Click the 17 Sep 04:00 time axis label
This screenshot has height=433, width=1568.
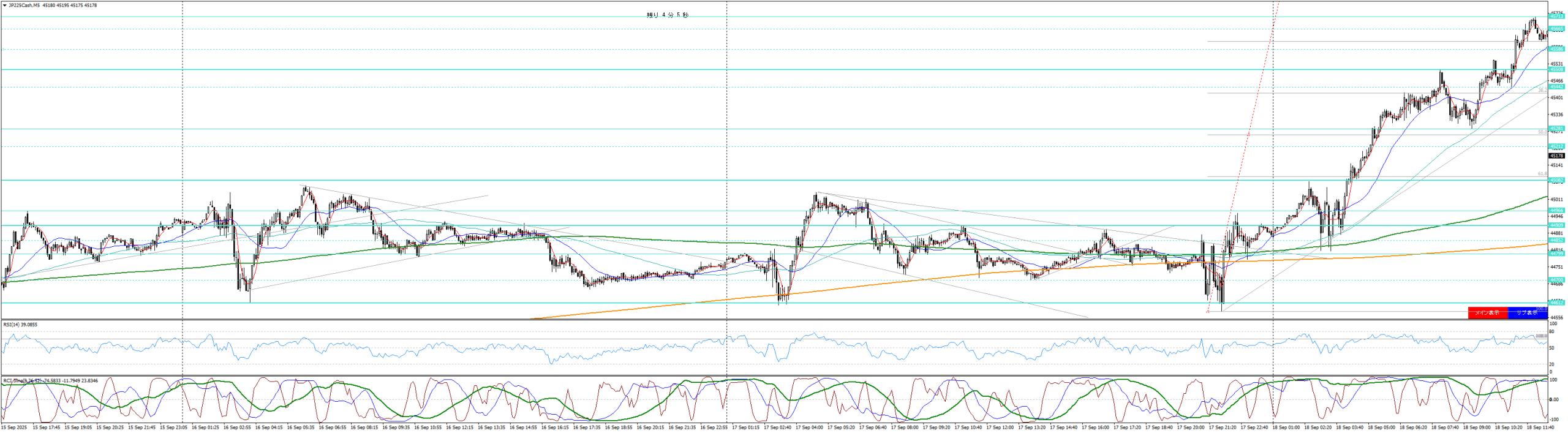point(809,427)
